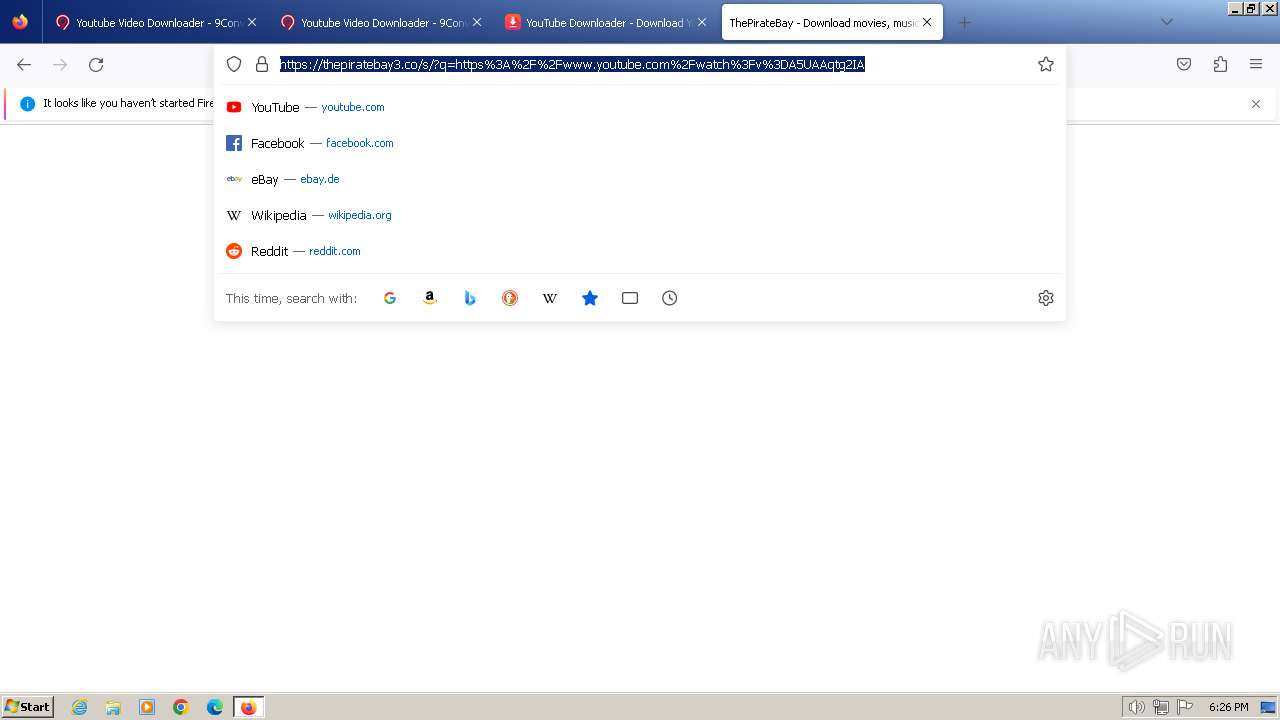Search open tabs using the tab icon
Image resolution: width=1280 pixels, height=720 pixels.
(630, 298)
